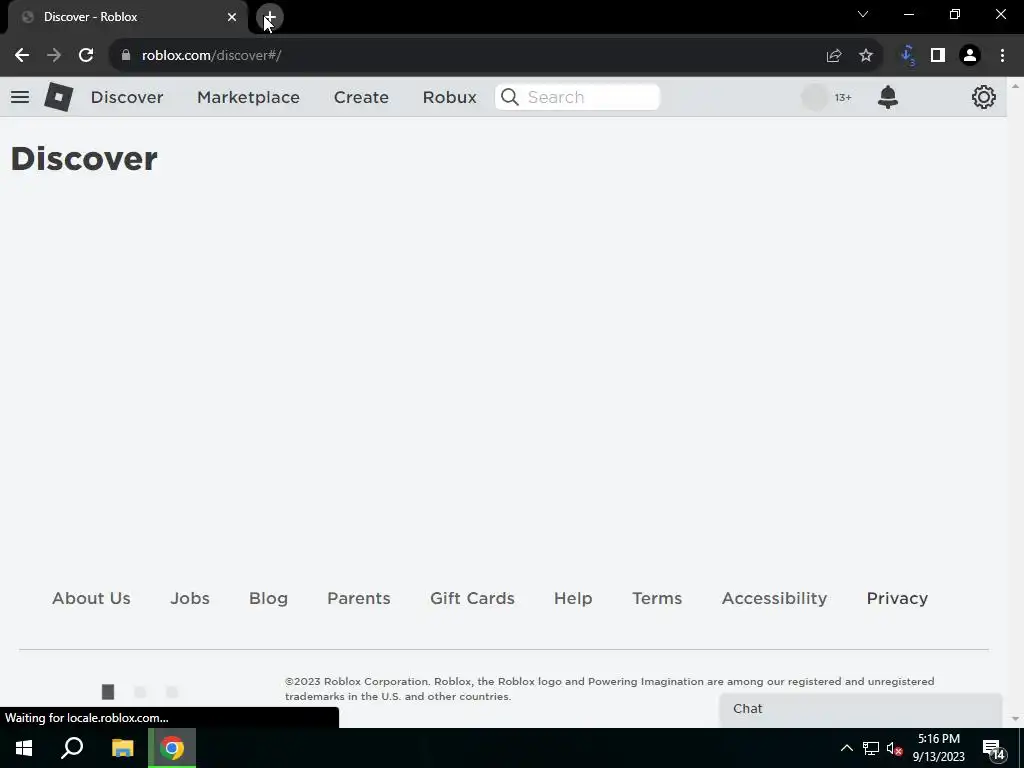Click the search magnifier icon in Roblox
This screenshot has width=1024, height=768.
tap(509, 97)
